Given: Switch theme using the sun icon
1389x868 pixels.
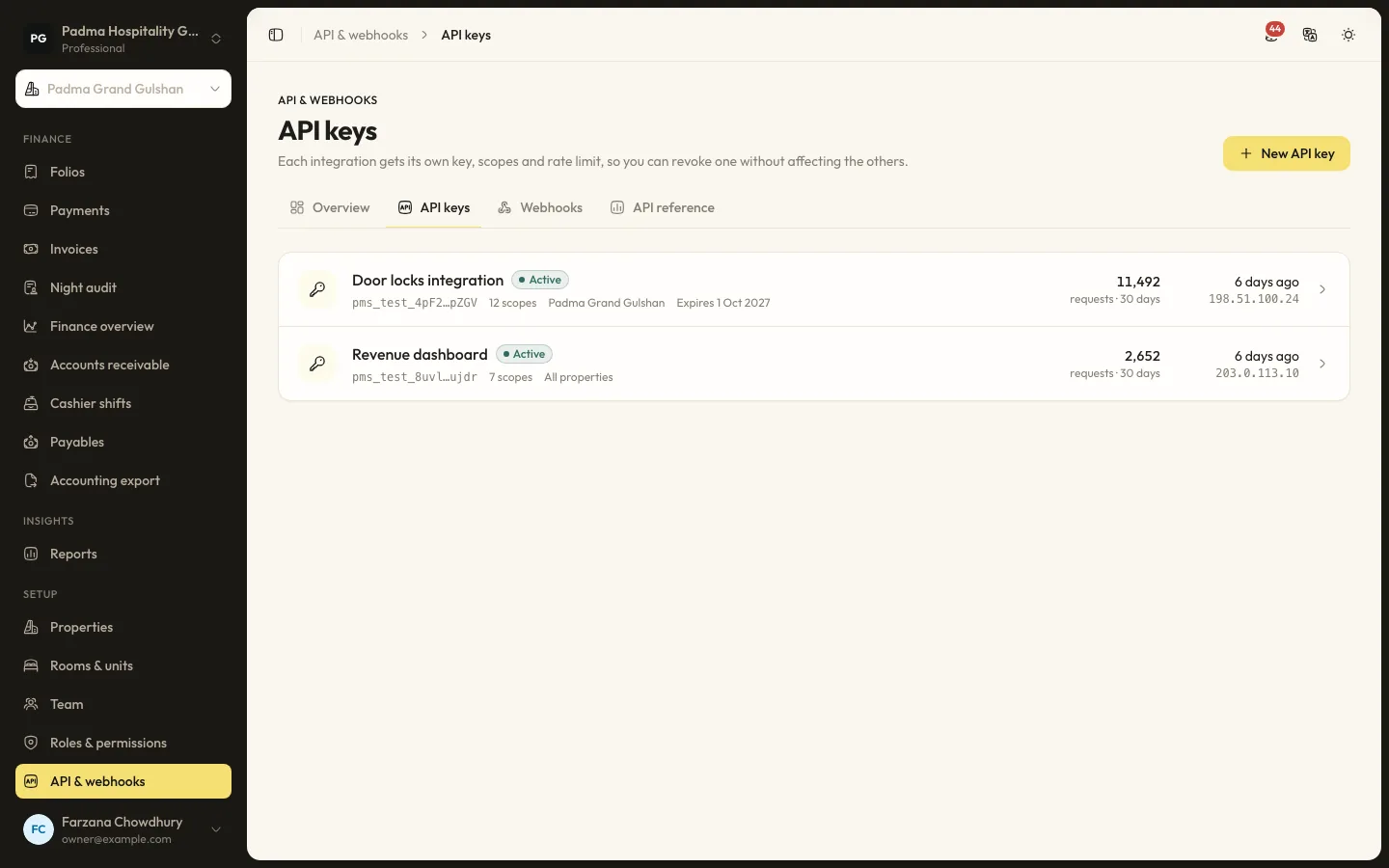Looking at the screenshot, I should tap(1348, 35).
